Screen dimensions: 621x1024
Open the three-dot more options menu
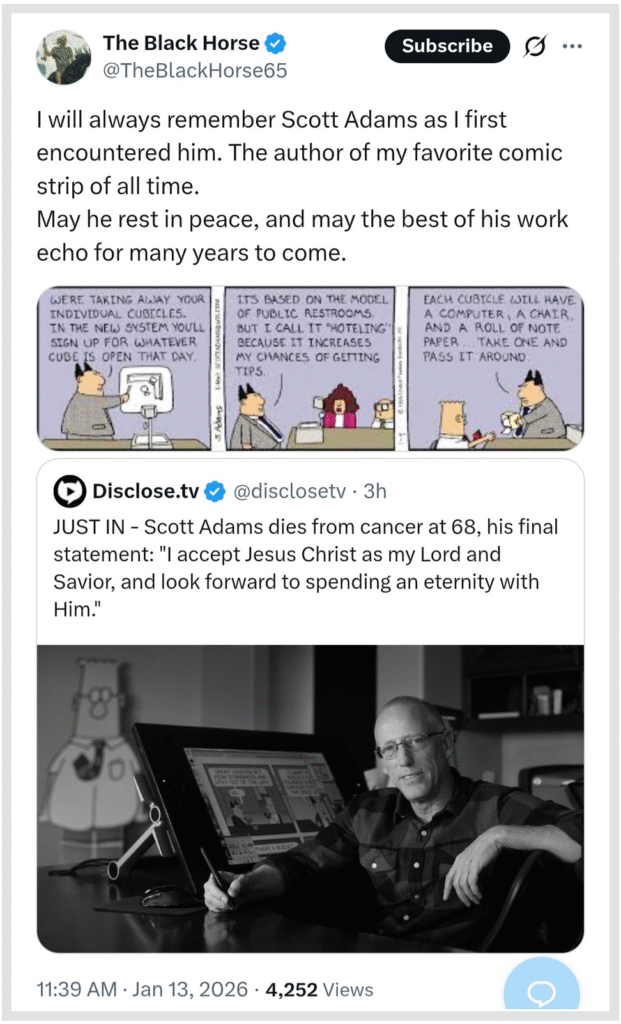tap(572, 46)
